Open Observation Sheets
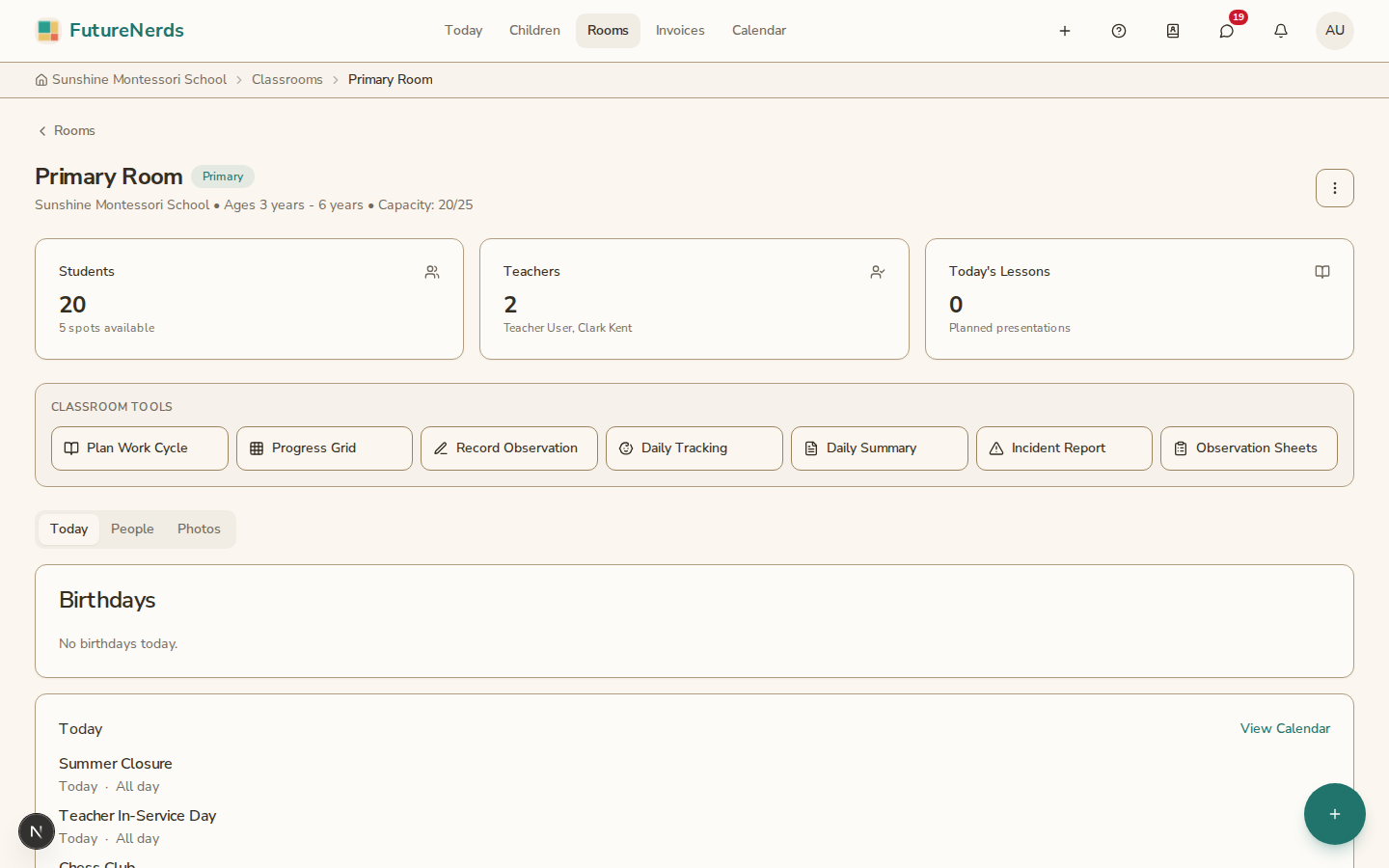Viewport: 1389px width, 868px height. (1249, 448)
